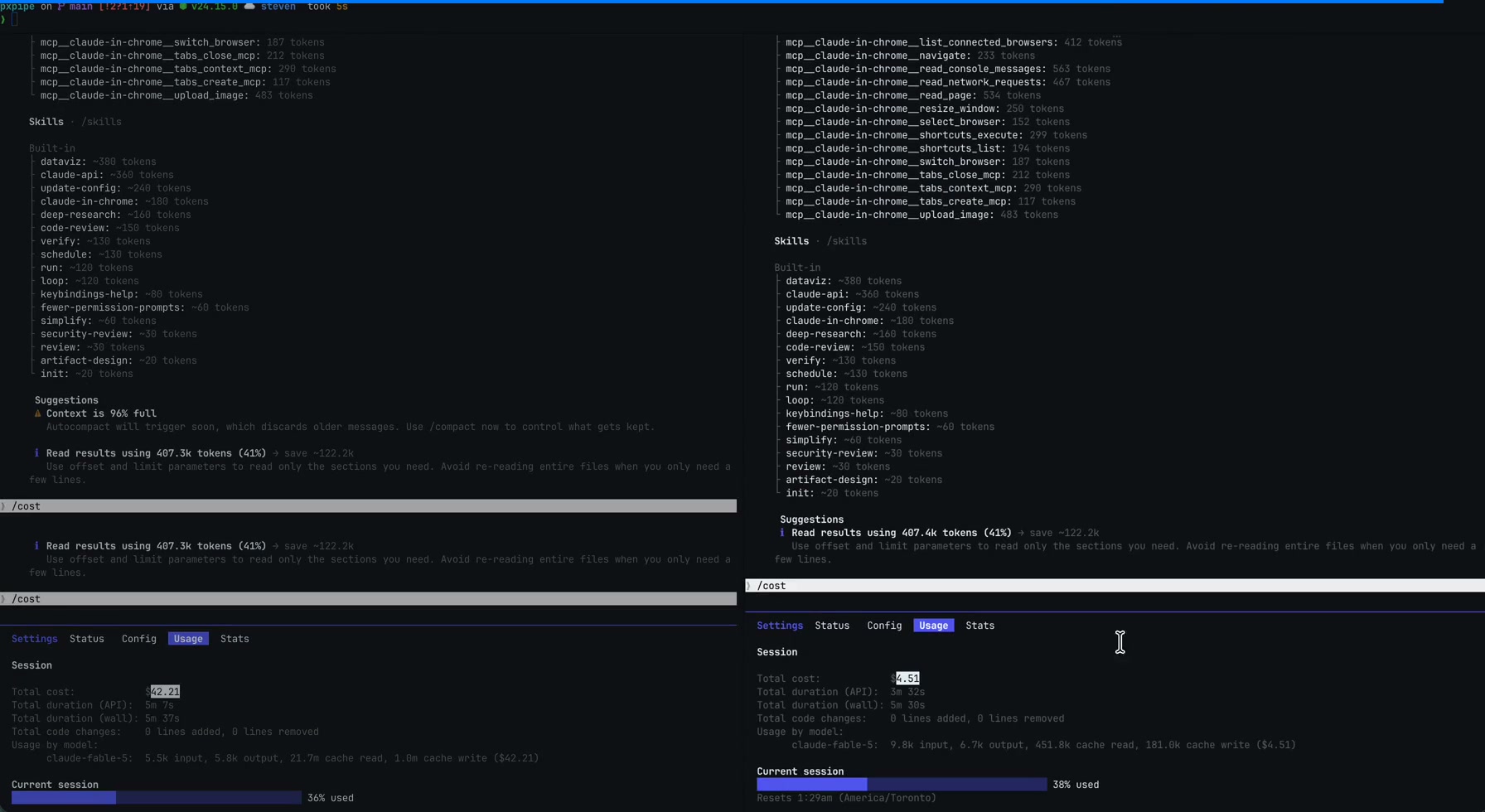This screenshot has width=1485, height=812.
Task: Click the green dot before v24.15.0
Action: (x=183, y=7)
